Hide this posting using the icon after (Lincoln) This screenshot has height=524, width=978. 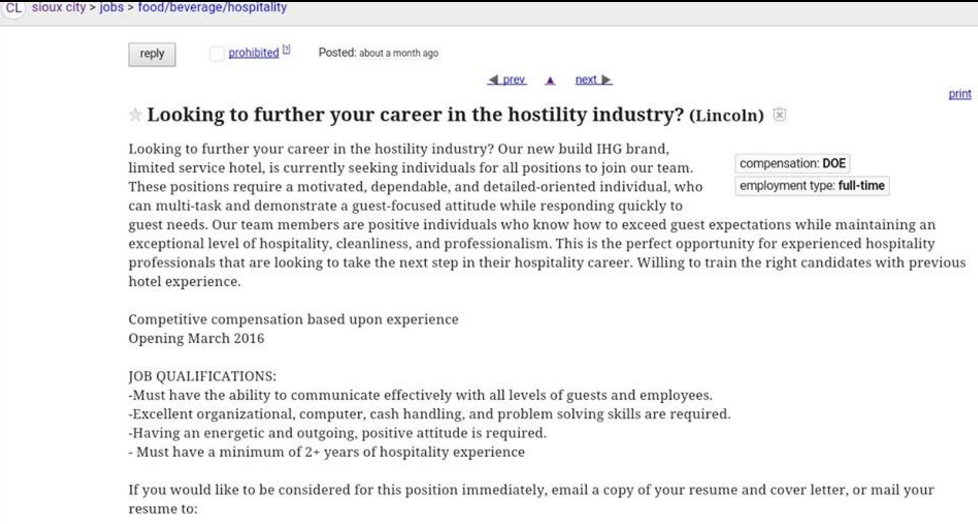[780, 115]
